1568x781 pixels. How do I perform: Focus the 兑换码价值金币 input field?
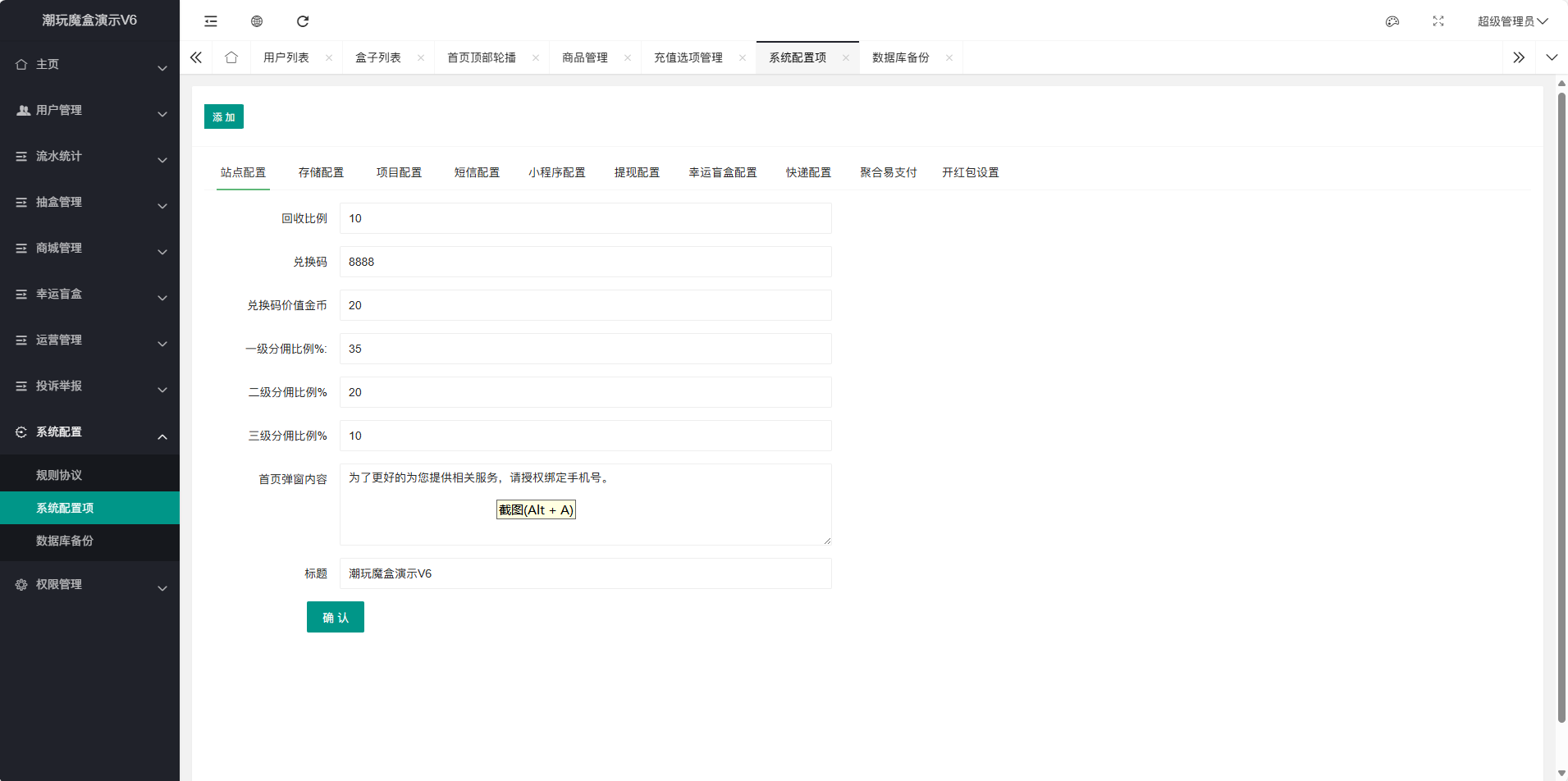(586, 305)
